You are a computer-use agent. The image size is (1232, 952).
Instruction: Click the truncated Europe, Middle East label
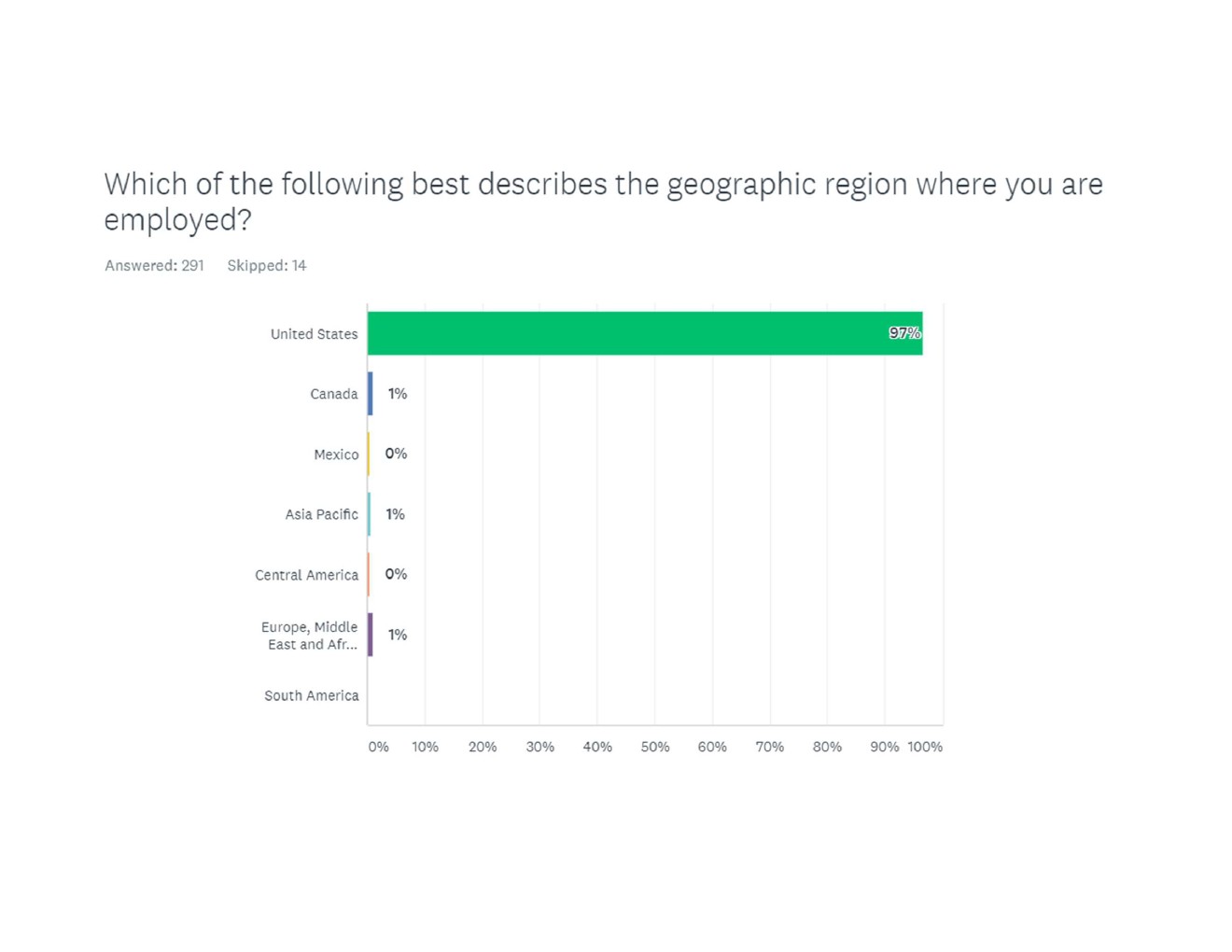(310, 636)
